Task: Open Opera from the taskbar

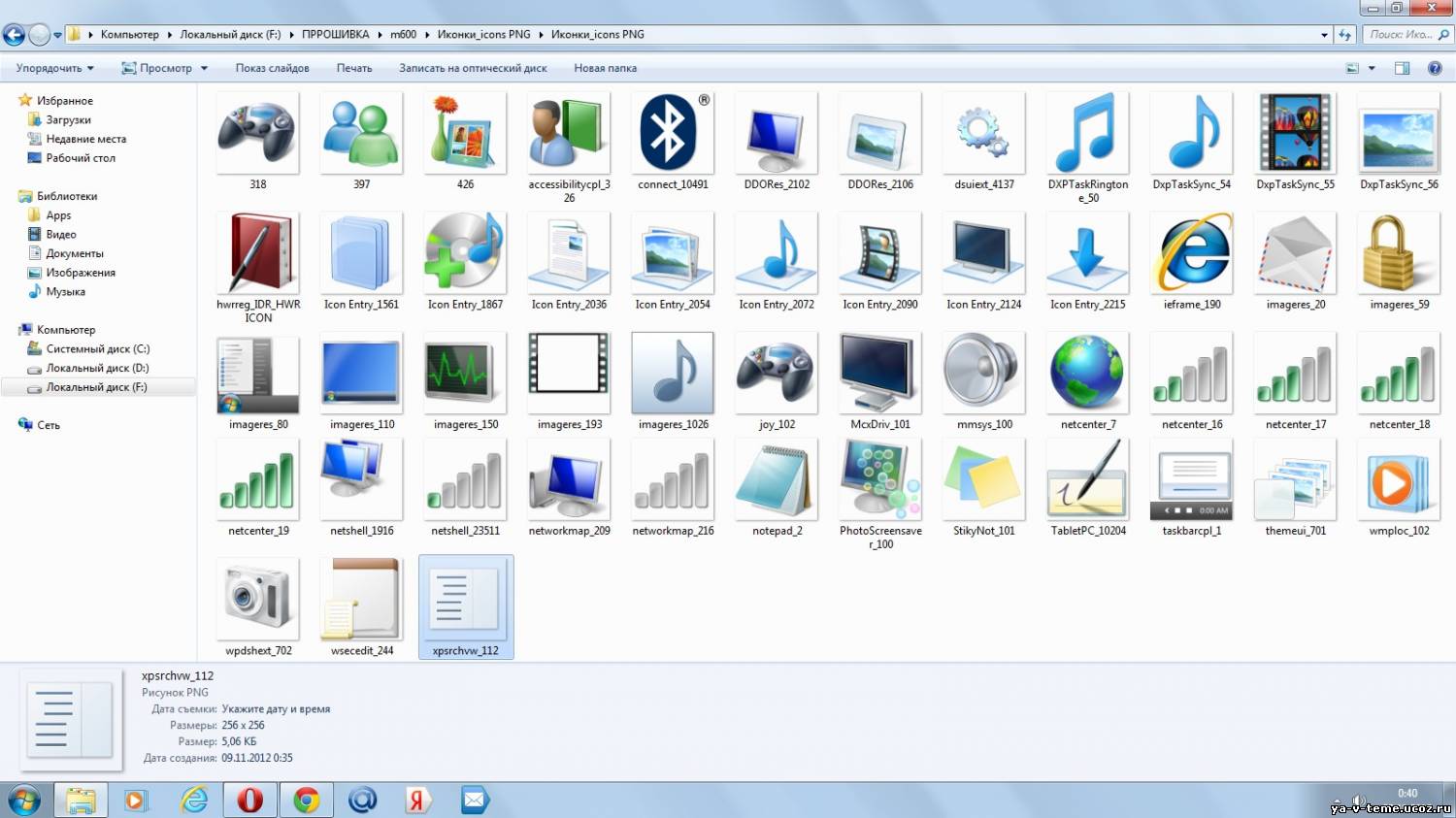Action: tap(250, 800)
